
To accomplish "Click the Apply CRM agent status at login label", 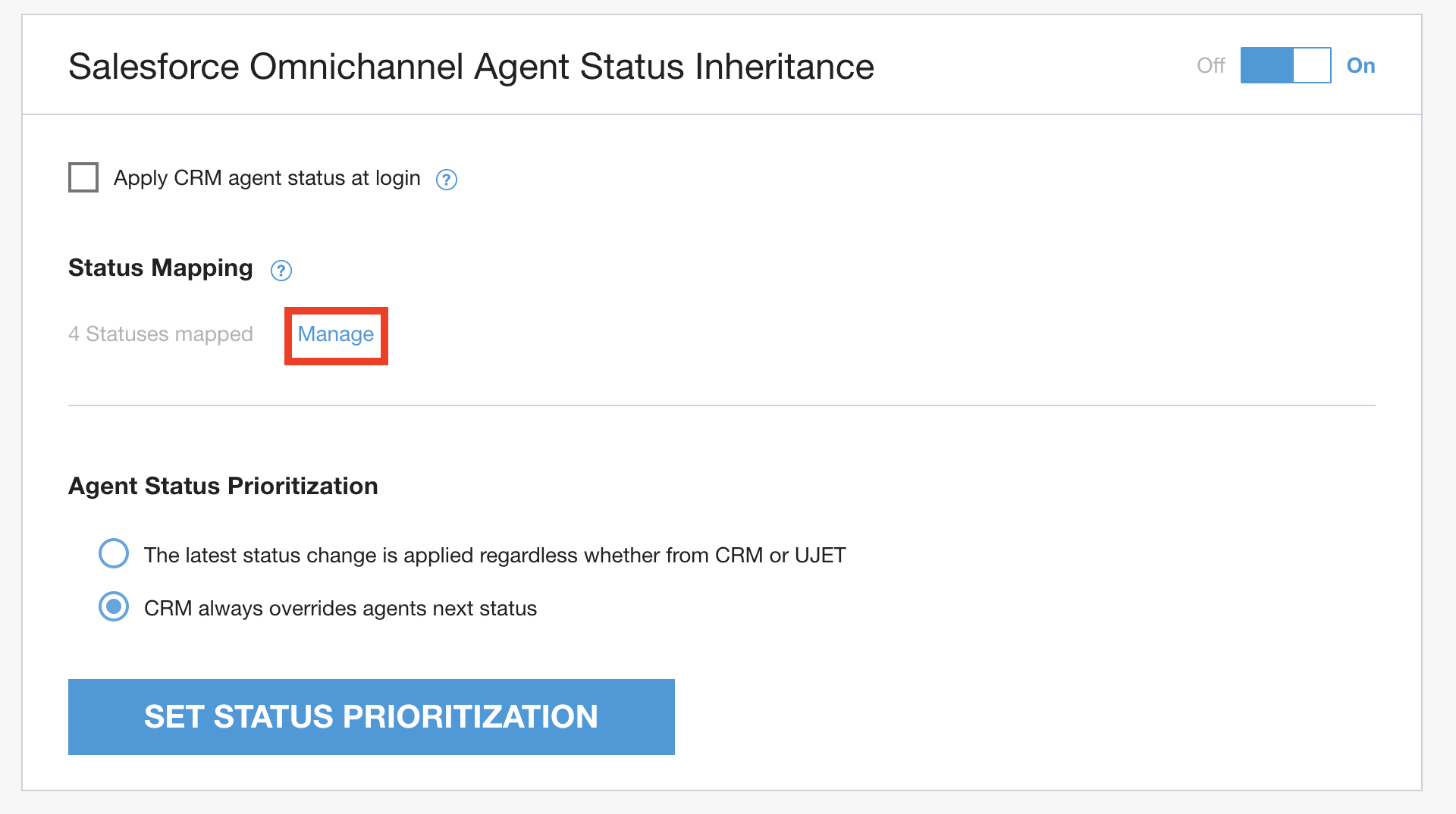I will tap(267, 178).
